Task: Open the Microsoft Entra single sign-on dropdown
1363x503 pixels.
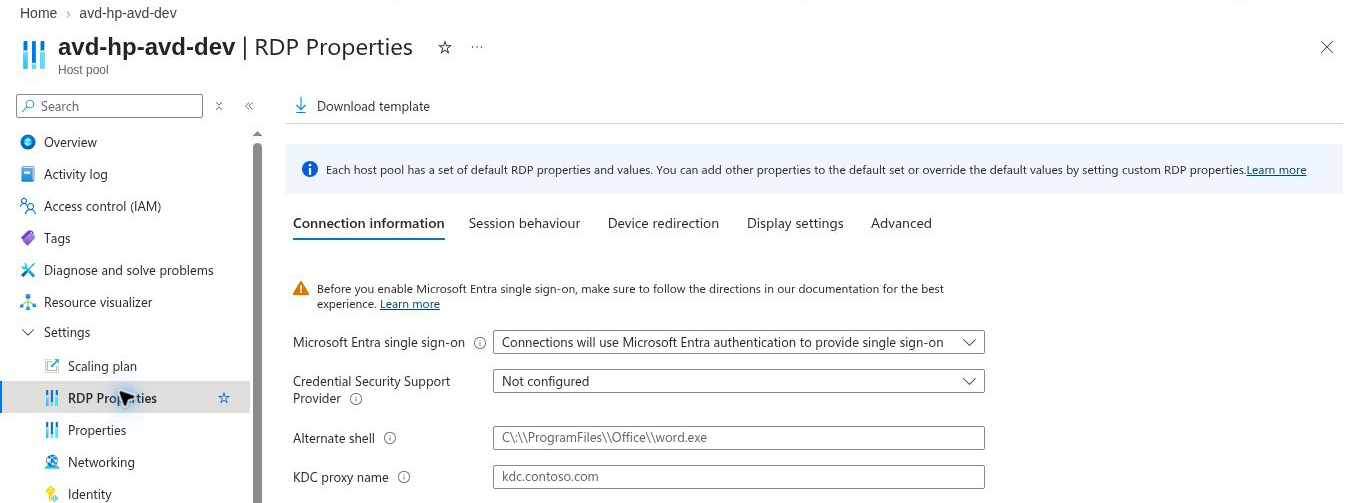Action: pyautogui.click(x=739, y=342)
